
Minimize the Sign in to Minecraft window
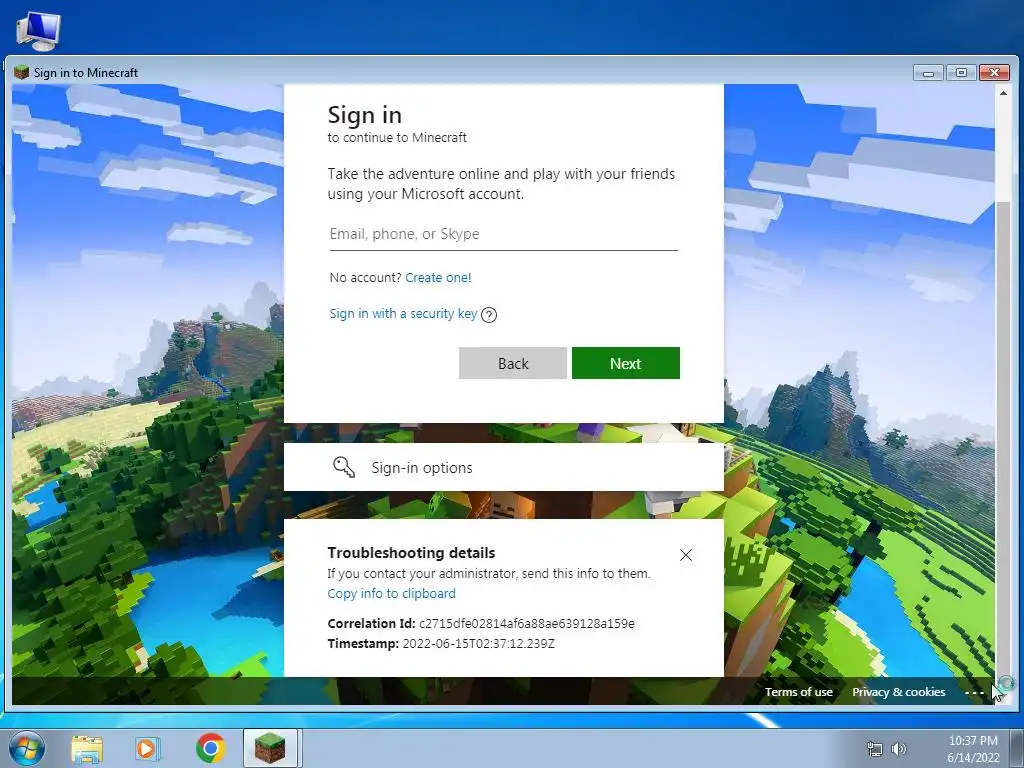point(928,72)
